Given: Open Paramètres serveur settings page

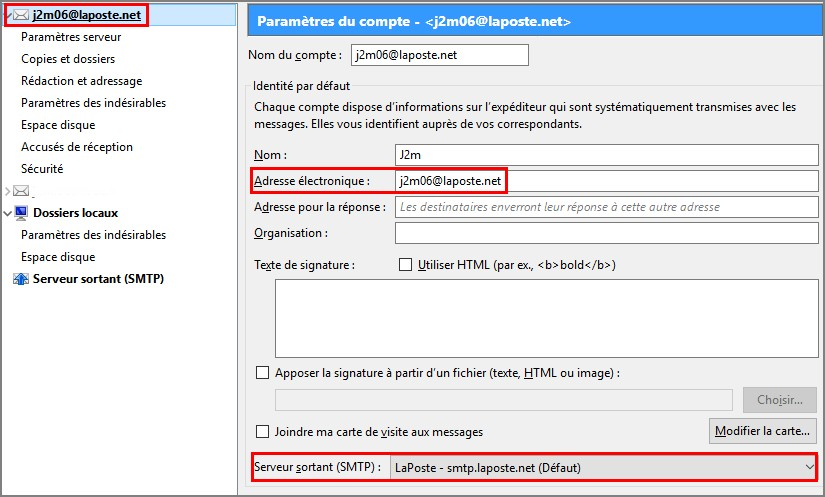Looking at the screenshot, I should click(71, 37).
